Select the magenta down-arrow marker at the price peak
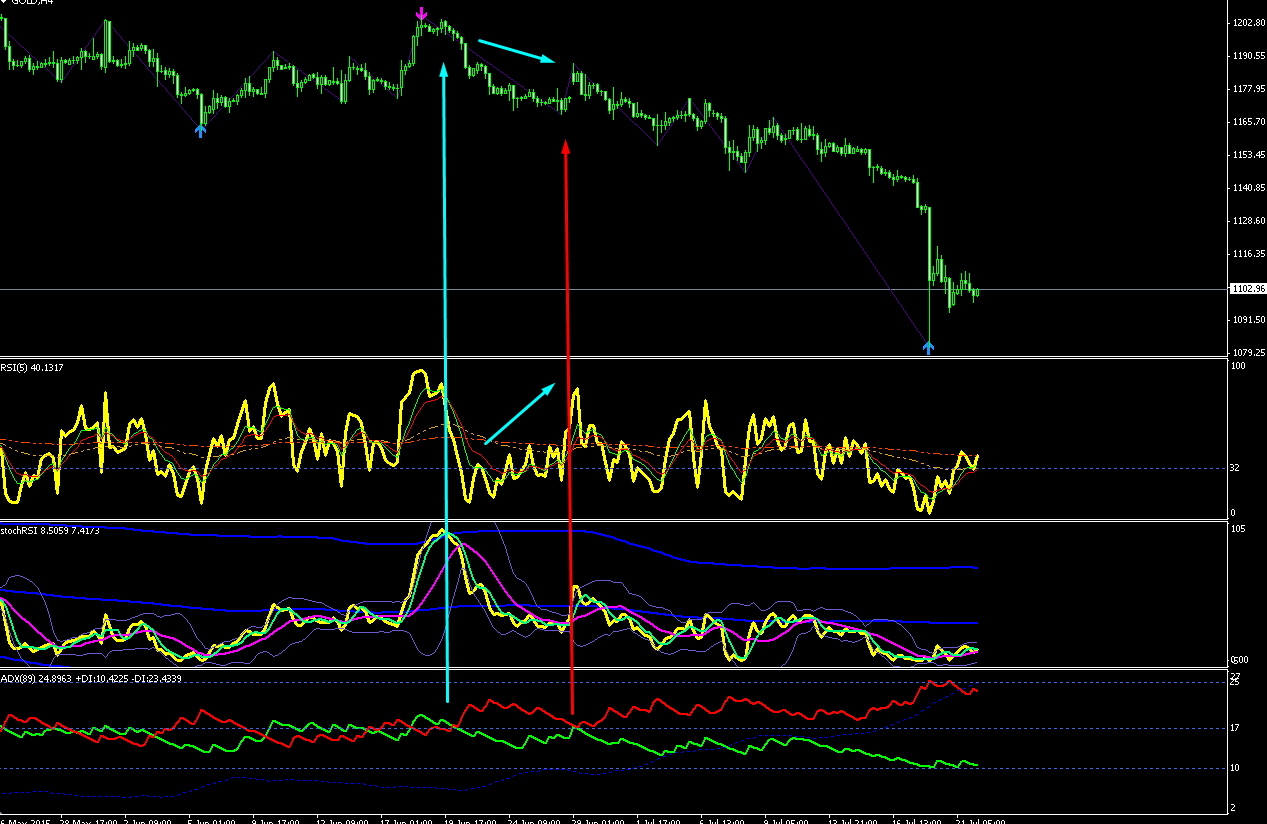This screenshot has height=824, width=1267. pyautogui.click(x=421, y=14)
